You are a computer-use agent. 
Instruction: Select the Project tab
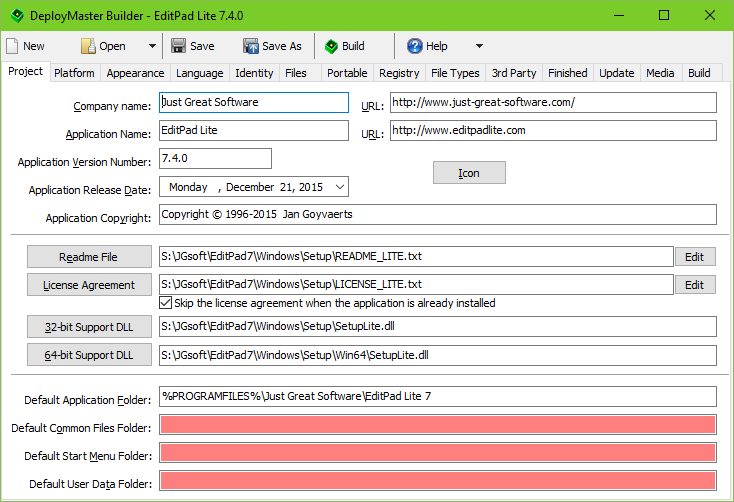[x=25, y=71]
